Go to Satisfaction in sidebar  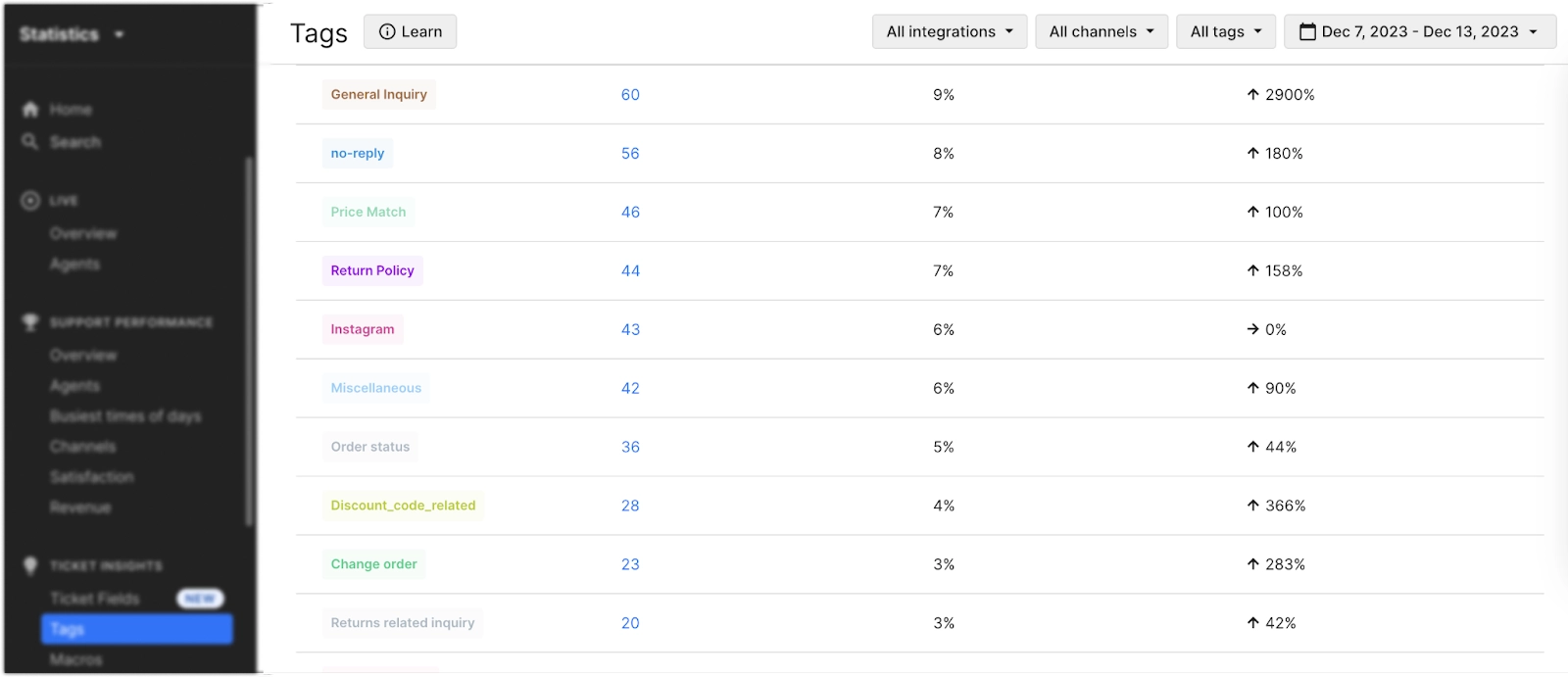[92, 477]
